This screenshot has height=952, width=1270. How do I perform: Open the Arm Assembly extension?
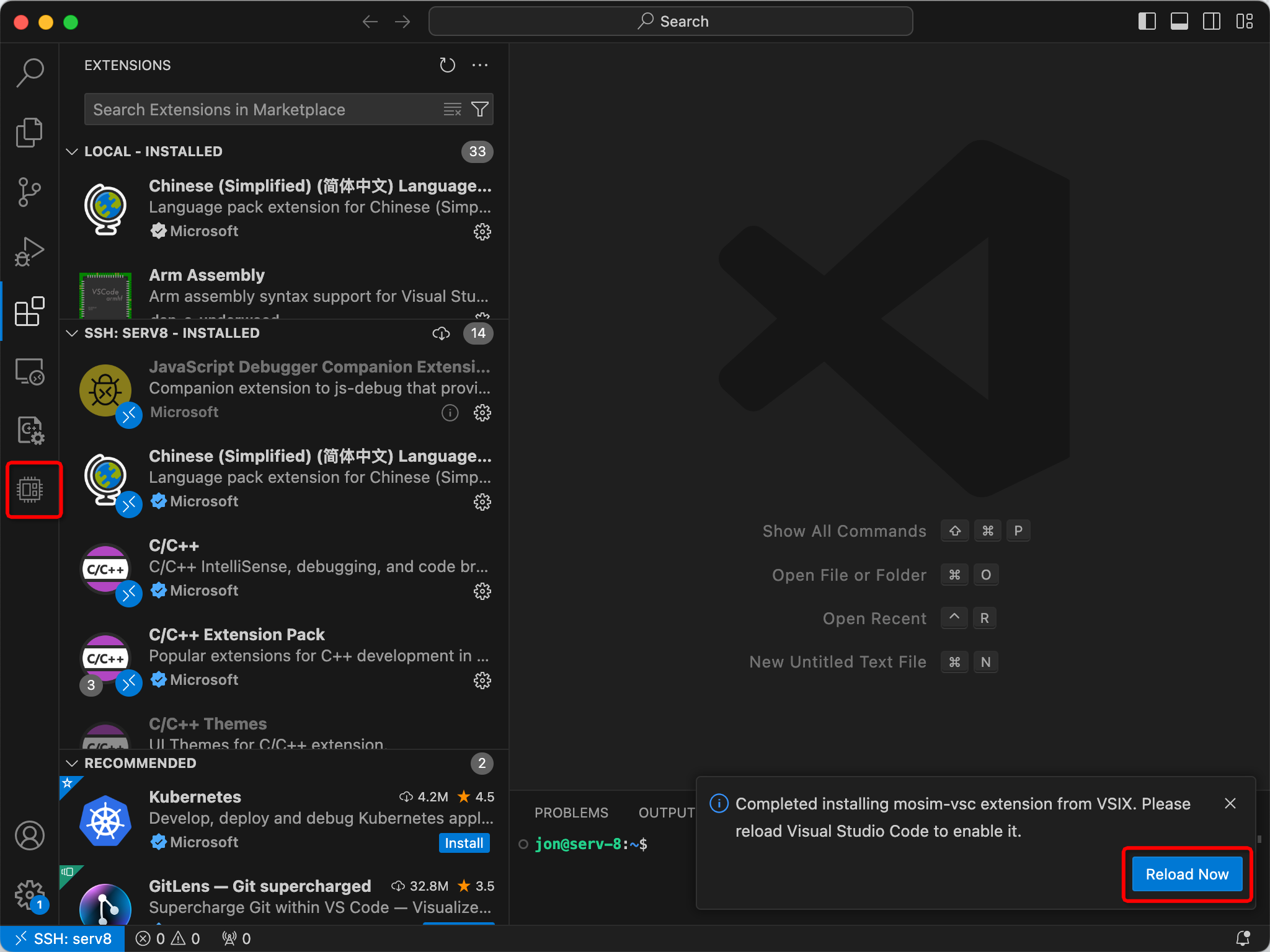285,291
